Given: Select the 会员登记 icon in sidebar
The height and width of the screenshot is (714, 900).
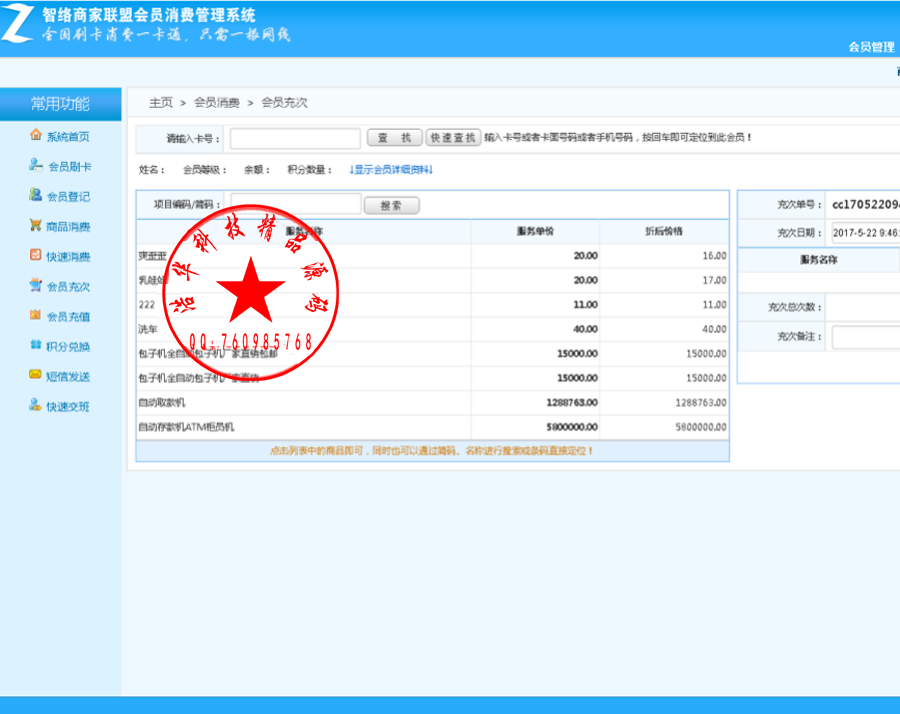Looking at the screenshot, I should pyautogui.click(x=36, y=195).
